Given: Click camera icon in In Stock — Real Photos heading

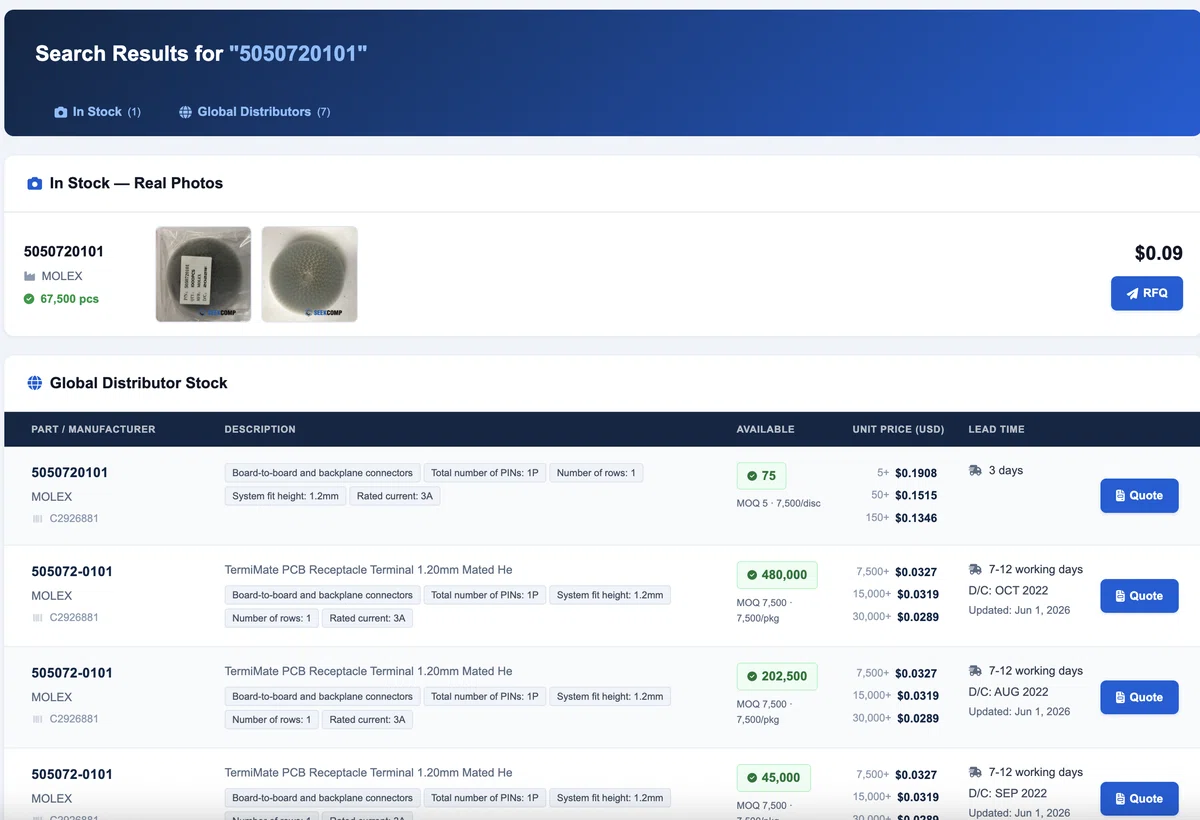Looking at the screenshot, I should pos(35,183).
